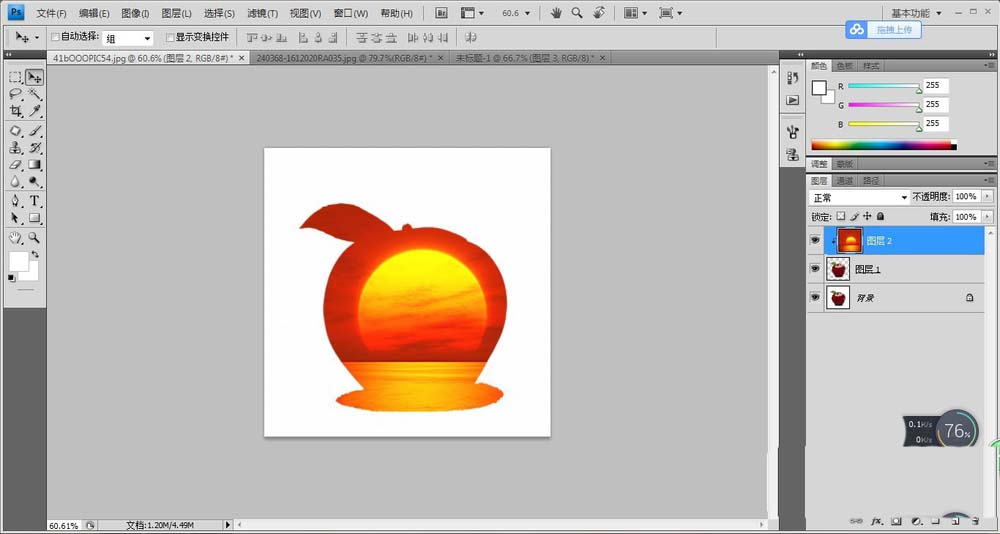This screenshot has height=534, width=1000.
Task: Select the Zoom tool in toolbox
Action: point(34,238)
